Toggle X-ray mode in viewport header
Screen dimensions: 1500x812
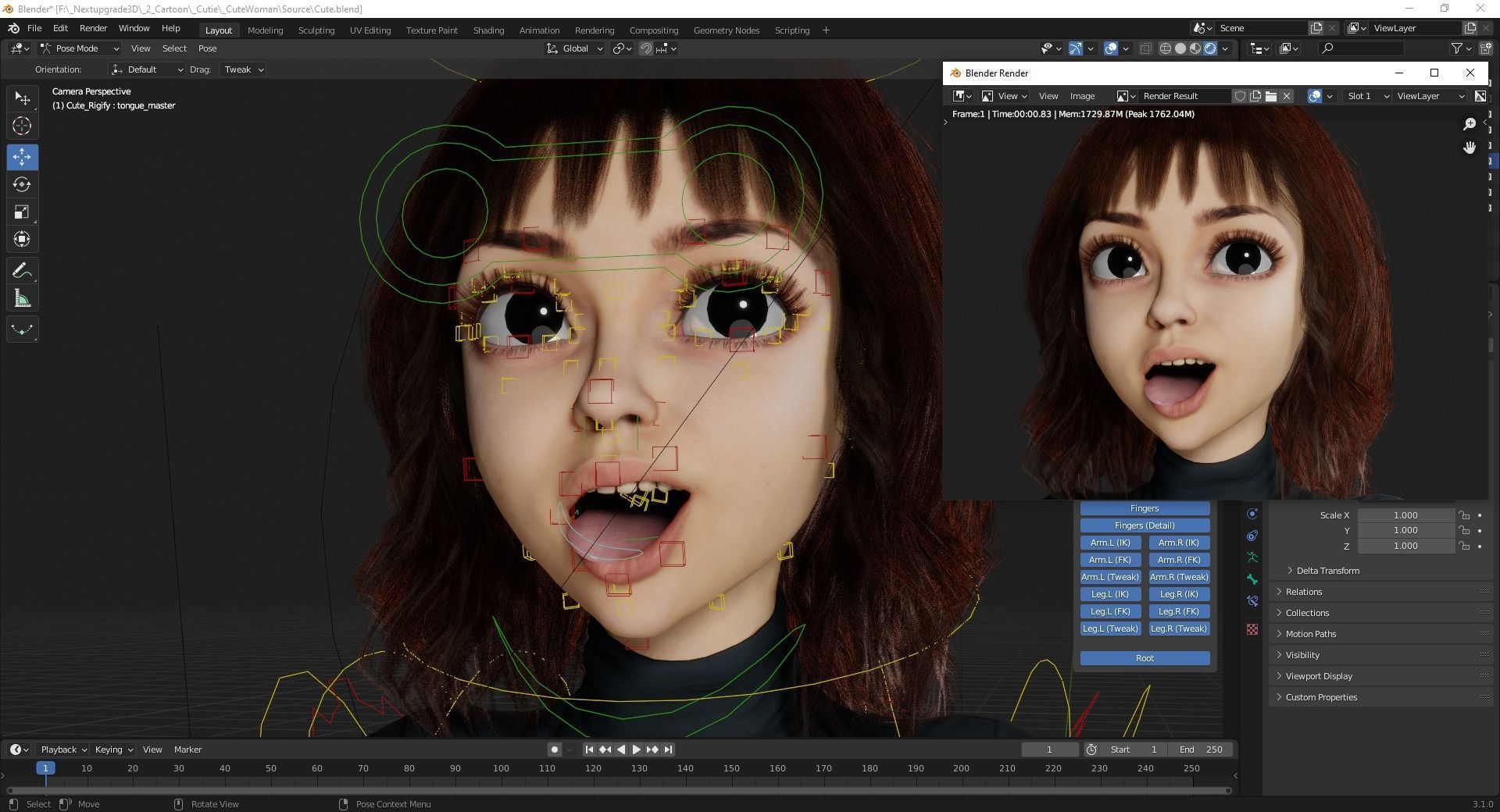[1145, 48]
